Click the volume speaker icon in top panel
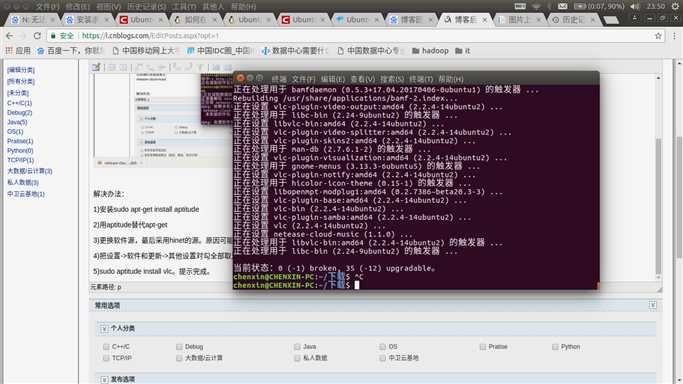The image size is (683, 384). (635, 6)
